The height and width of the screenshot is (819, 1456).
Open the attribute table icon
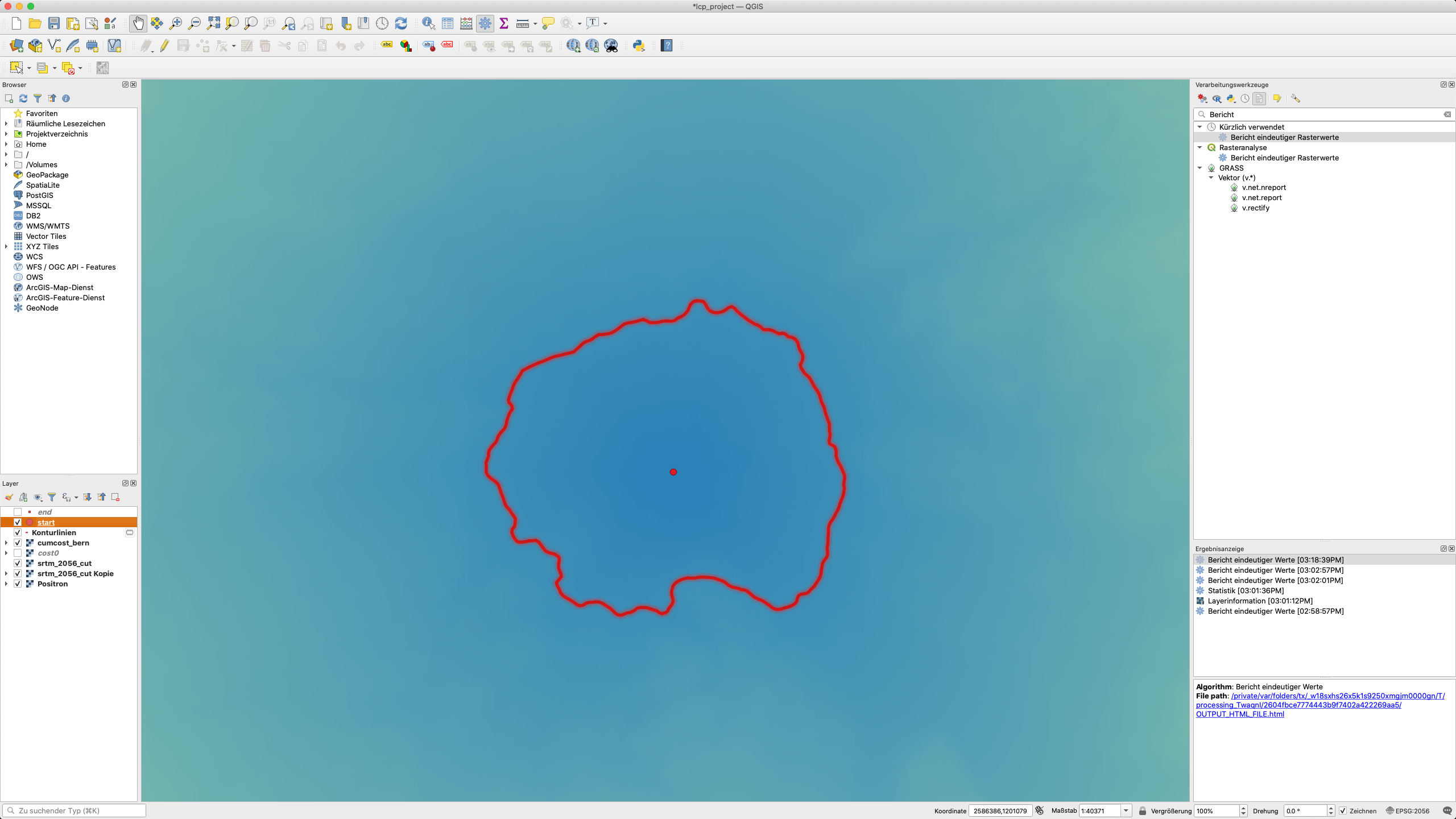pos(448,23)
